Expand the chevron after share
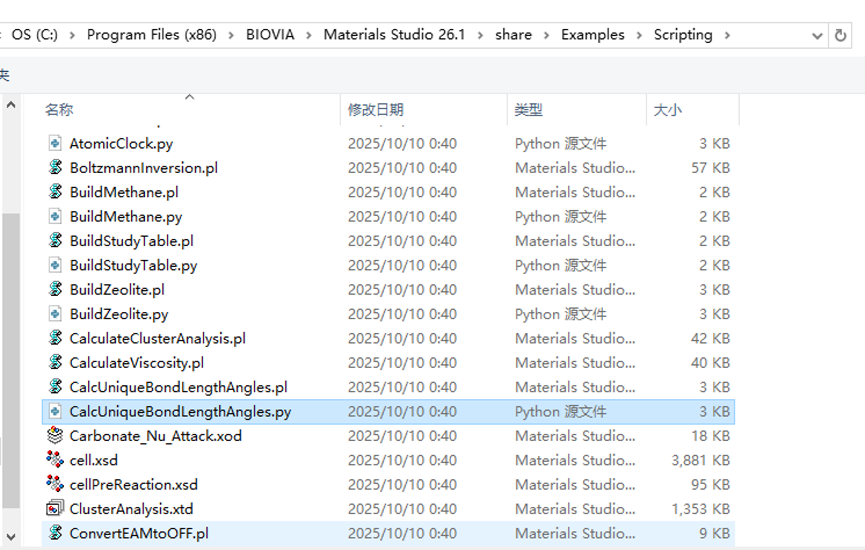The image size is (865, 550). [x=547, y=35]
